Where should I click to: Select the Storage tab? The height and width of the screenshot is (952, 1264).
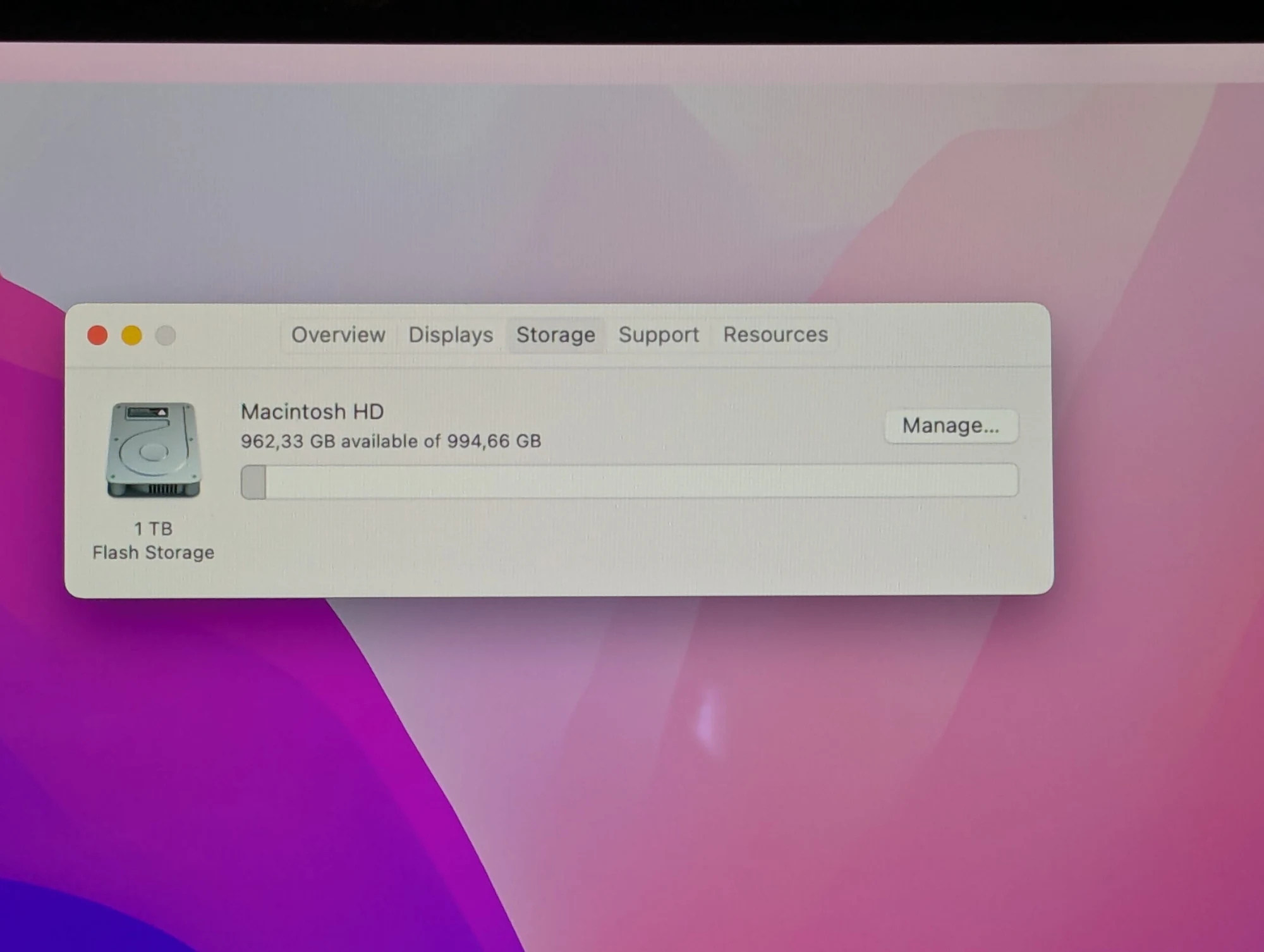[556, 334]
